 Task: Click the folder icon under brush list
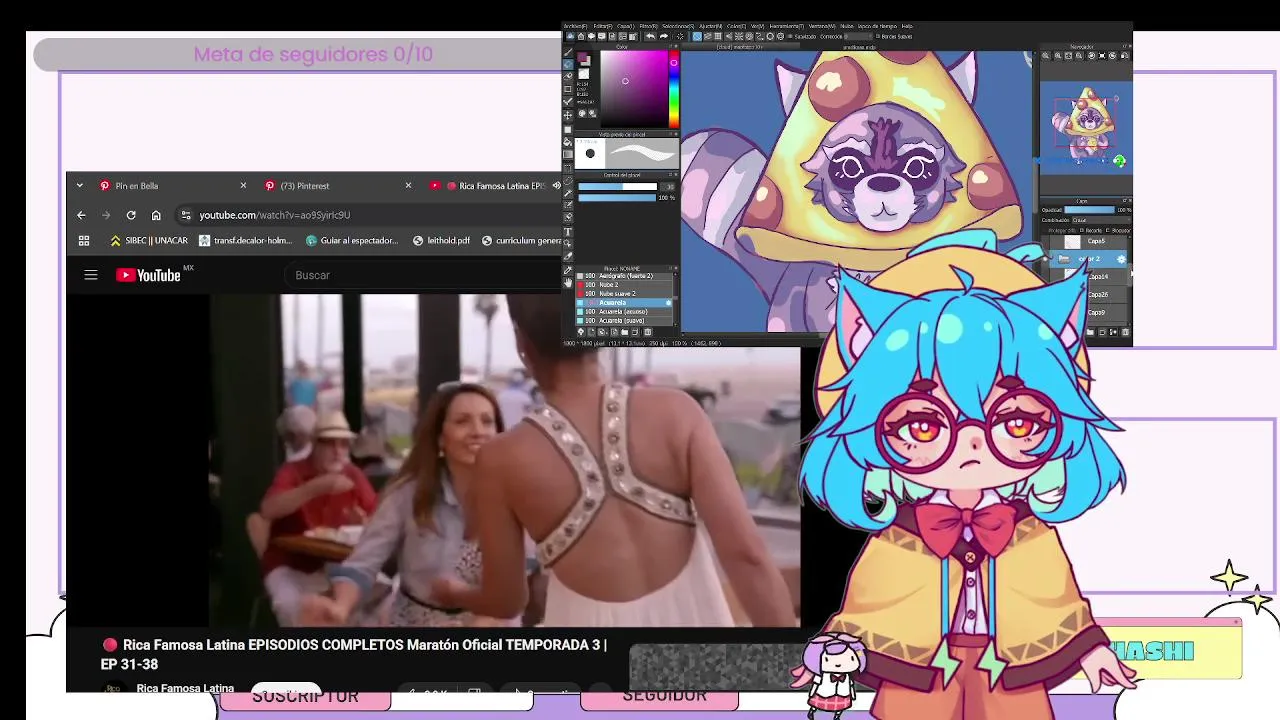click(x=624, y=332)
